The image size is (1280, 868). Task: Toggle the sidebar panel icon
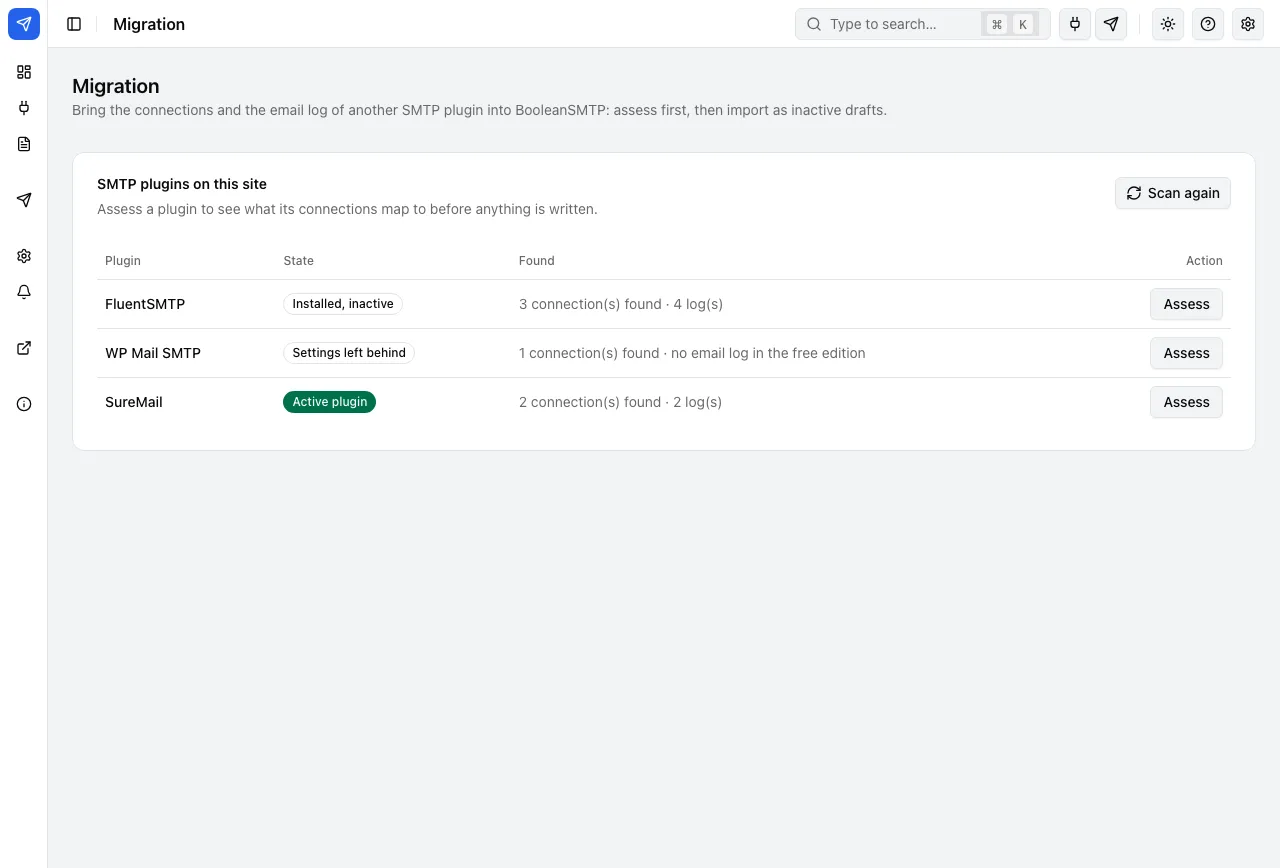point(74,24)
